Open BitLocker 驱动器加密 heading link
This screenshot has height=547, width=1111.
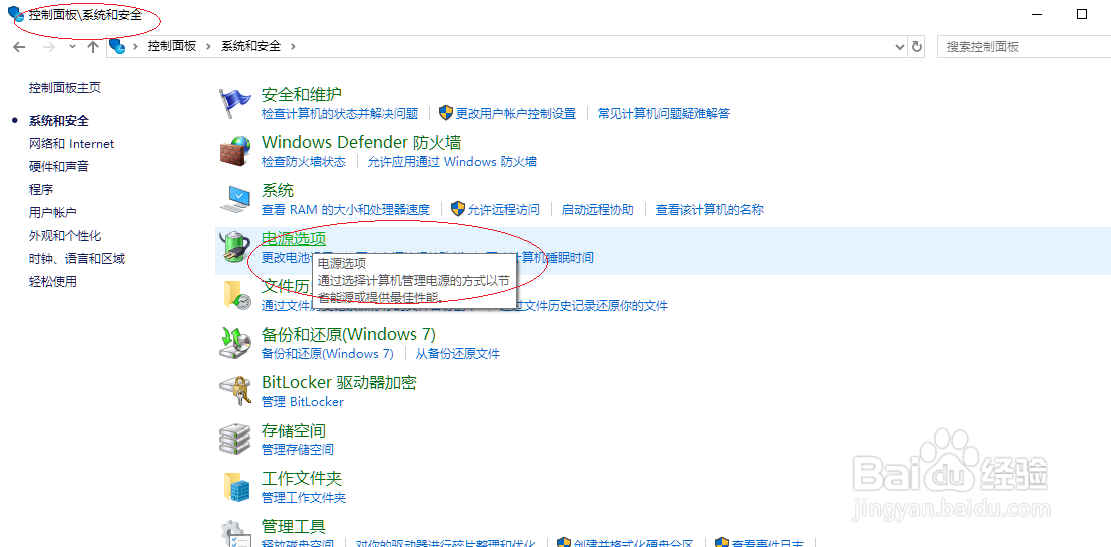point(339,383)
